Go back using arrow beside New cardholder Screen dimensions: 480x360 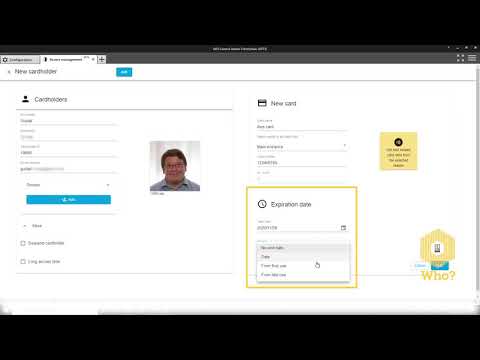coord(9,72)
